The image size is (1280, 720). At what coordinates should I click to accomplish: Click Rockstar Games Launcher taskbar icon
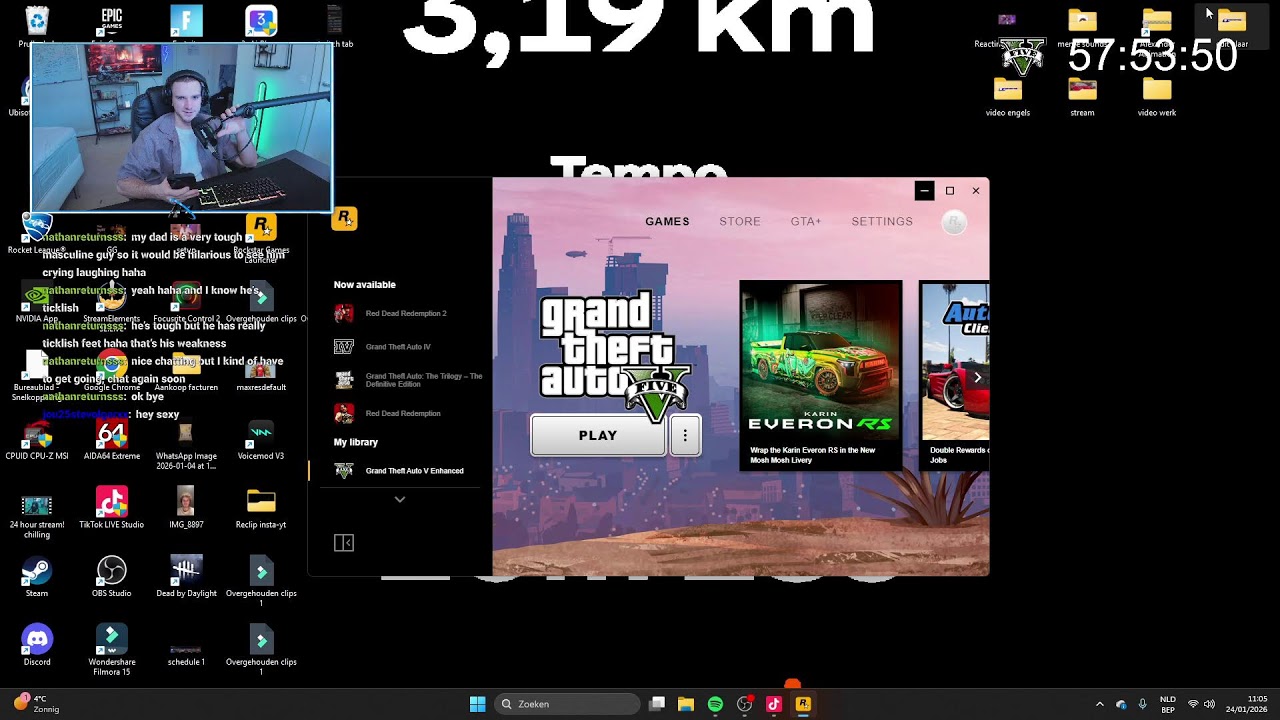pyautogui.click(x=802, y=704)
